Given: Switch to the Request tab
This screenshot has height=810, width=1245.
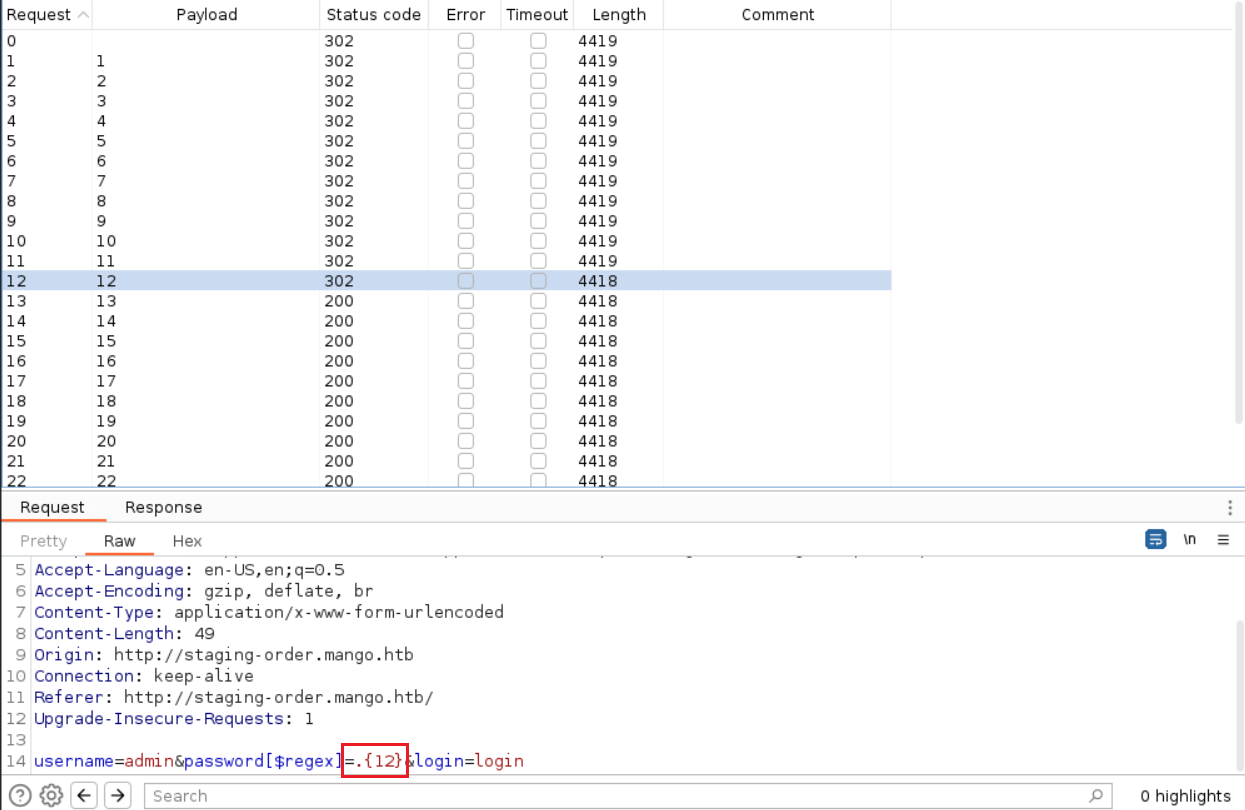Looking at the screenshot, I should [x=52, y=507].
